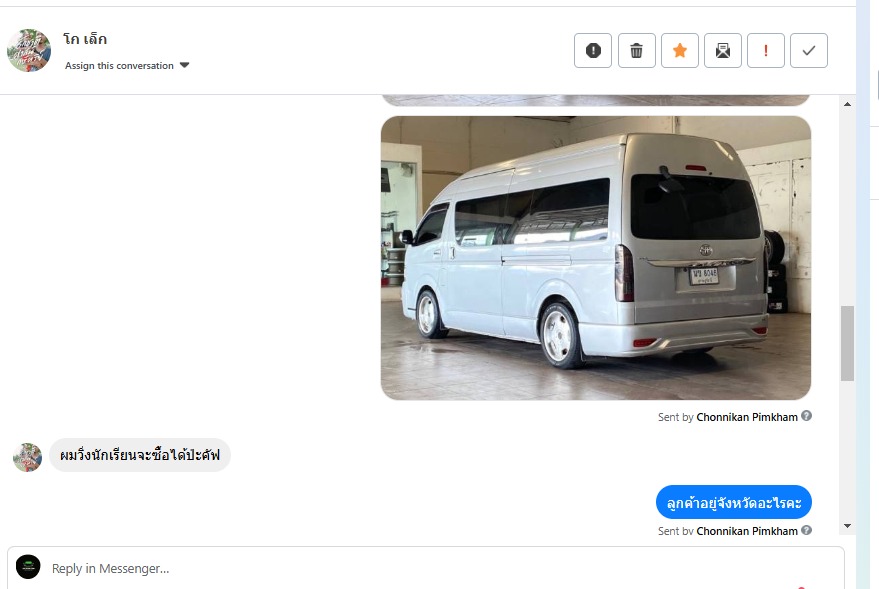The width and height of the screenshot is (879, 589).
Task: Mark conversation as spam with octagon icon
Action: pos(593,50)
